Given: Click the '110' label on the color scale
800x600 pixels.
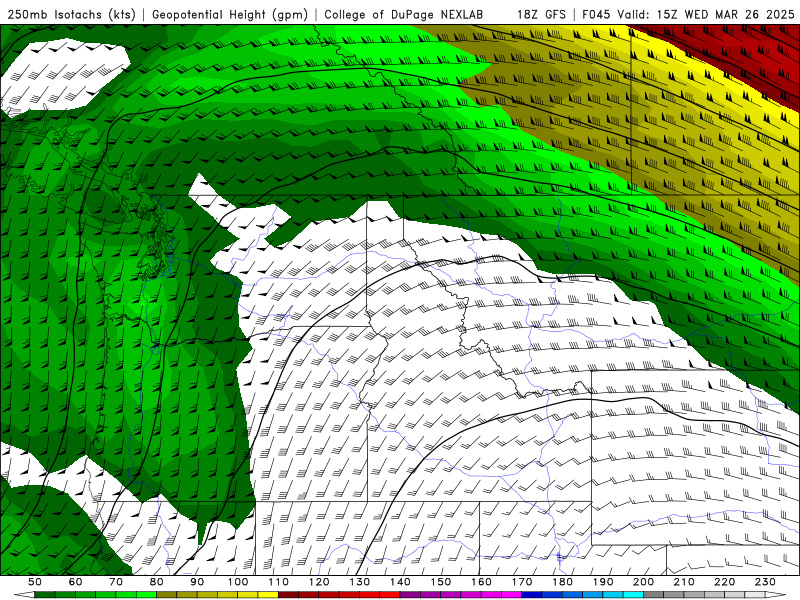Looking at the screenshot, I should click(x=279, y=582).
